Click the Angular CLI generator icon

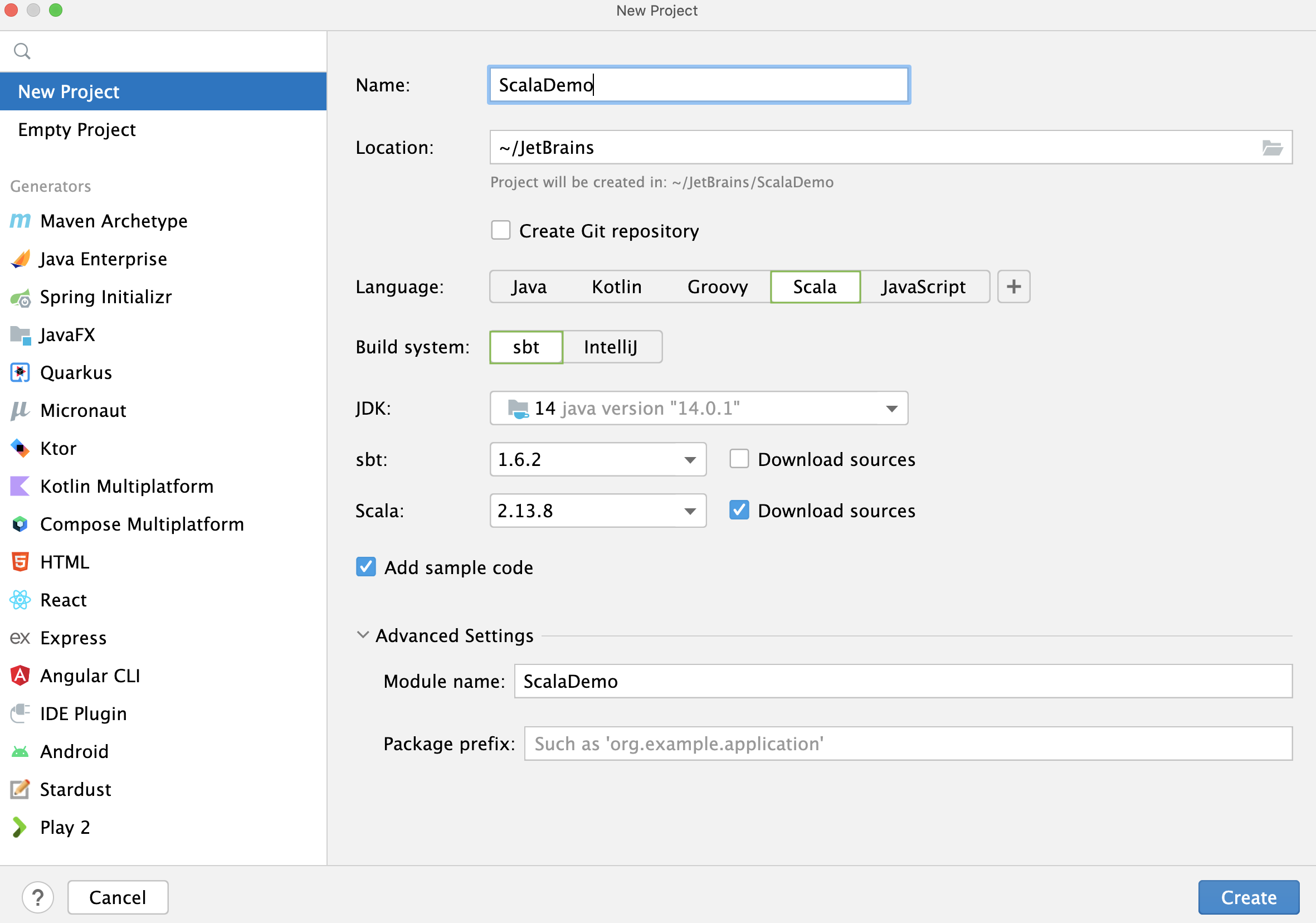pos(20,676)
